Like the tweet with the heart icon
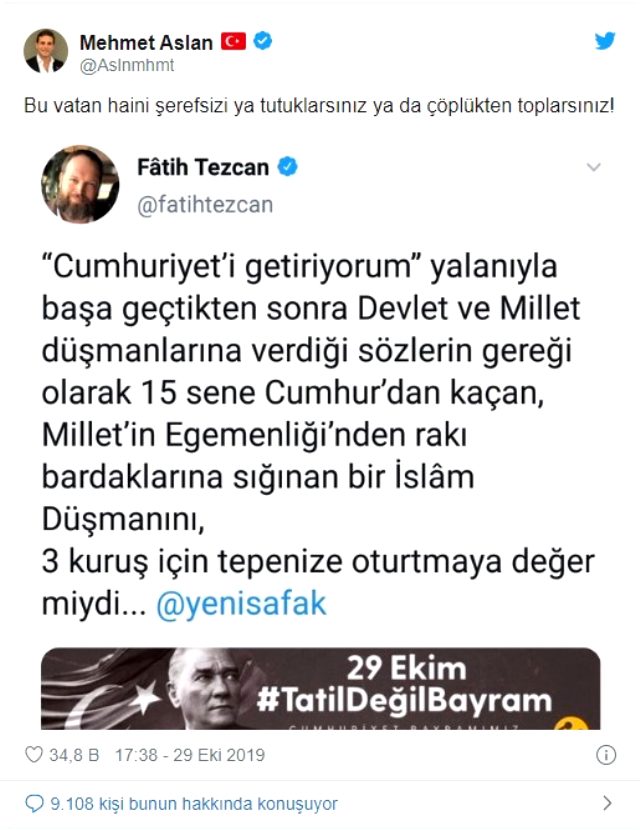Viewport: 640px width, 830px height. pyautogui.click(x=34, y=754)
